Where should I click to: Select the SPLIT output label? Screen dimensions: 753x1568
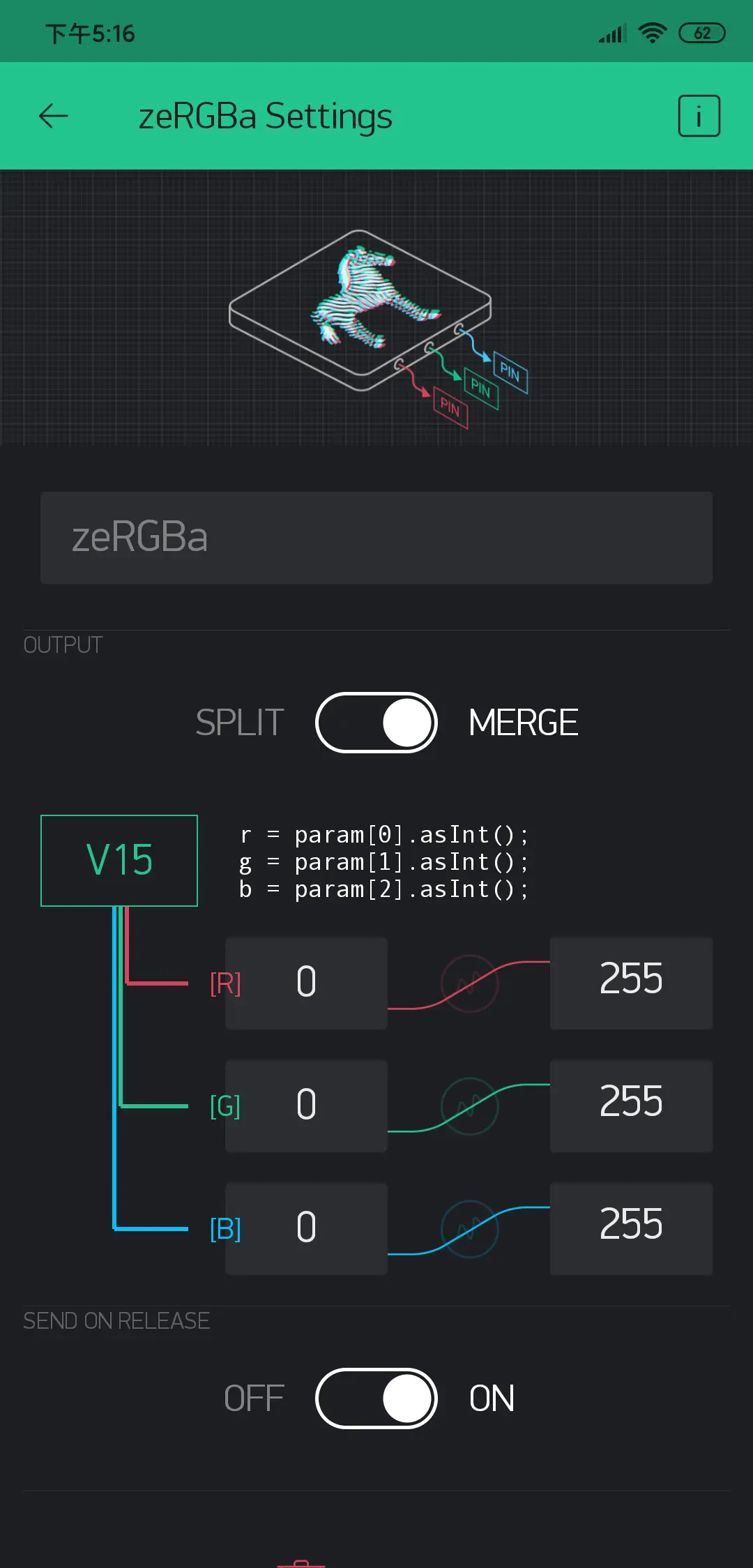pyautogui.click(x=239, y=723)
